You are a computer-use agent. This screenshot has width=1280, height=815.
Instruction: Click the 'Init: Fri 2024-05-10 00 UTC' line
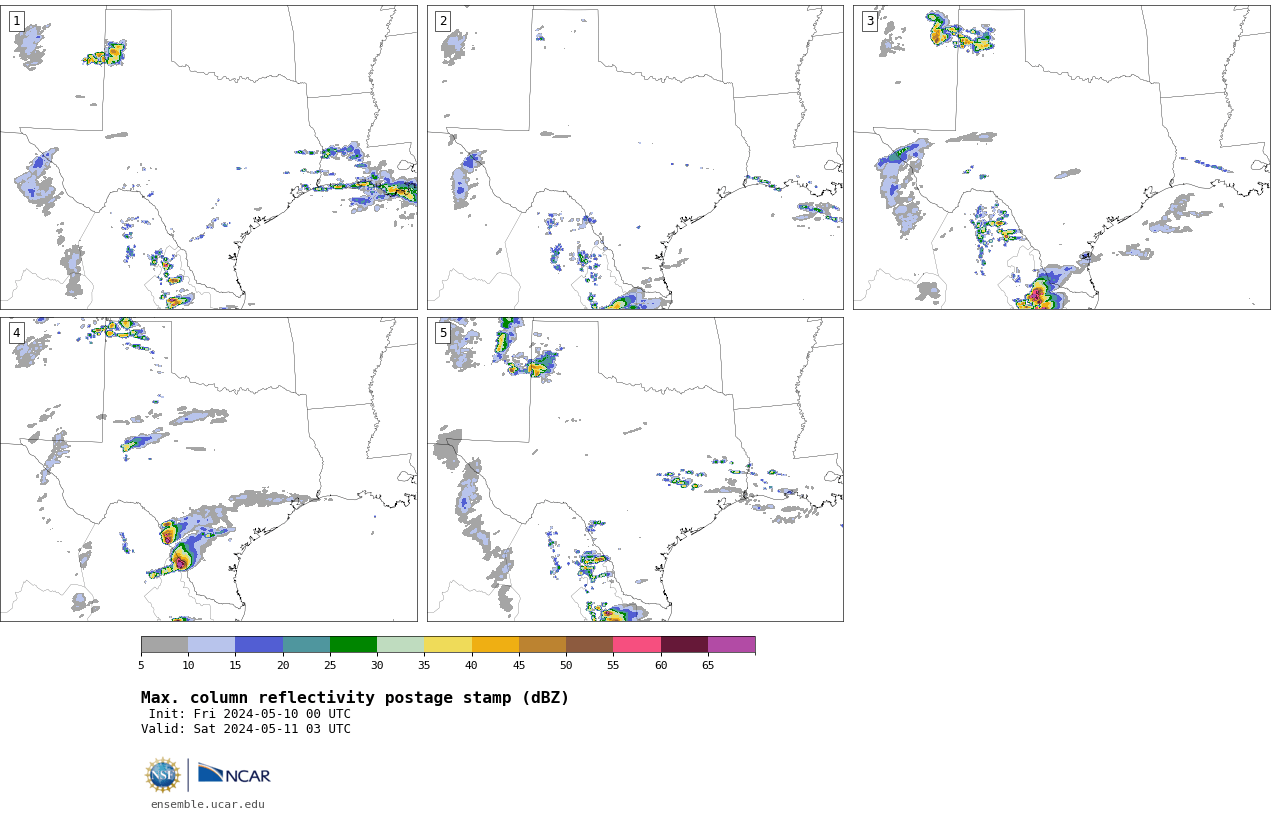click(250, 714)
